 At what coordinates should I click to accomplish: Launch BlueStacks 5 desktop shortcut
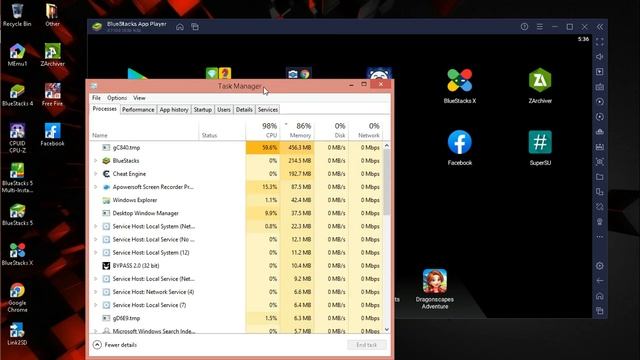tap(17, 215)
